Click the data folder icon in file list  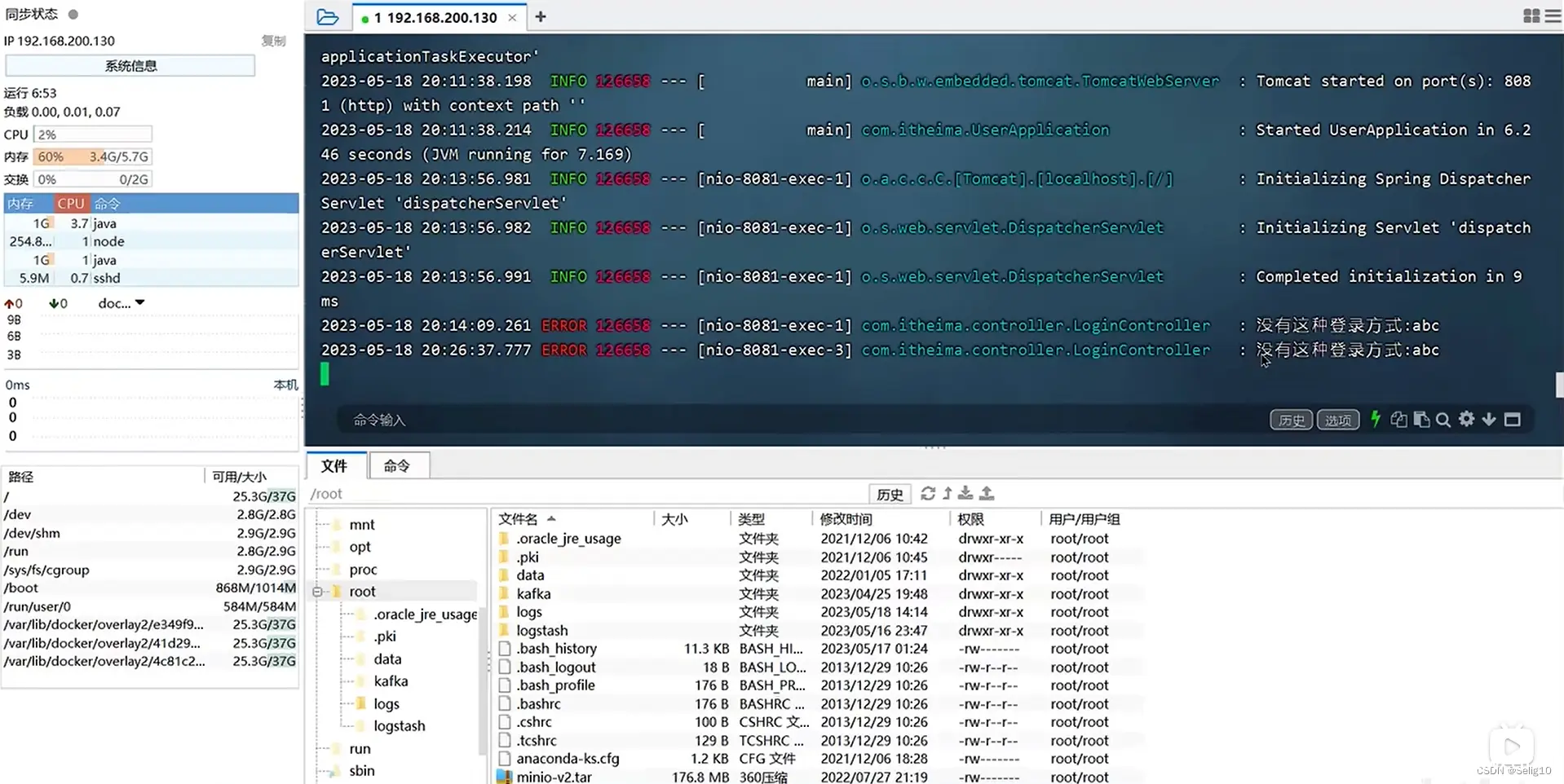click(504, 575)
